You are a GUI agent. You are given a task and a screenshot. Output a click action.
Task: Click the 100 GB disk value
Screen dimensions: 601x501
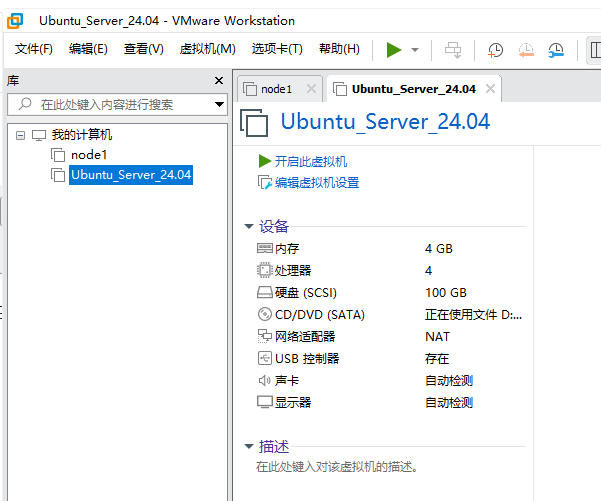click(446, 293)
